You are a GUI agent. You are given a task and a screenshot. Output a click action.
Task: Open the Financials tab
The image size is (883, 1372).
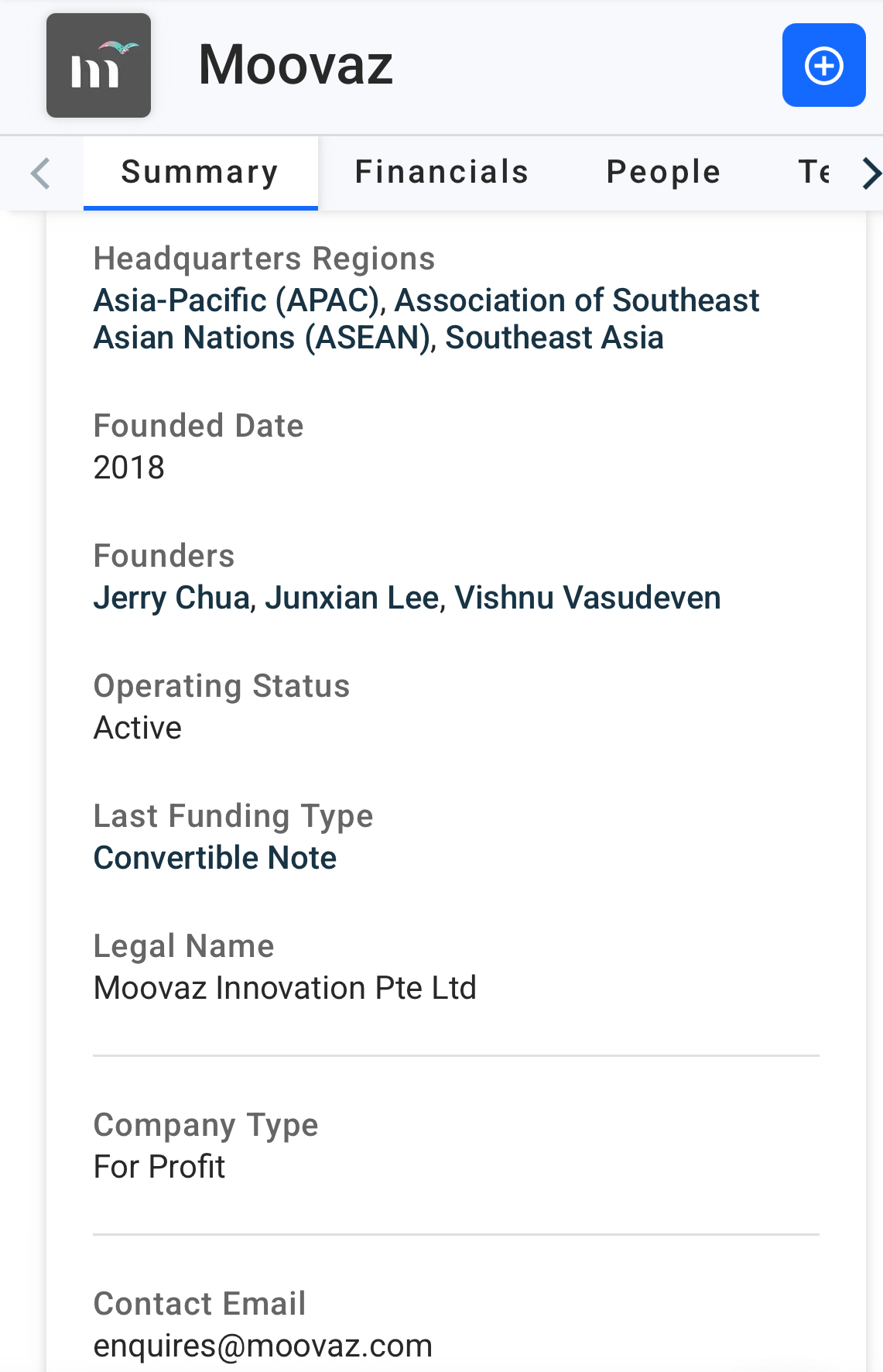441,173
